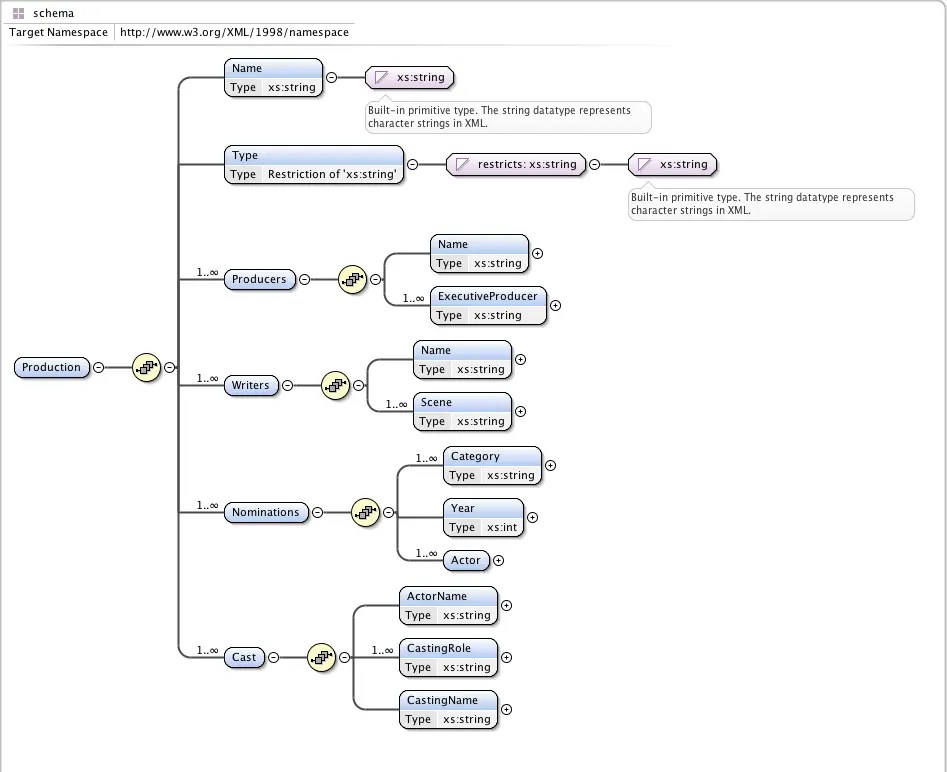Select the Producers sequence compositor icon
The height and width of the screenshot is (772, 947).
click(x=352, y=280)
